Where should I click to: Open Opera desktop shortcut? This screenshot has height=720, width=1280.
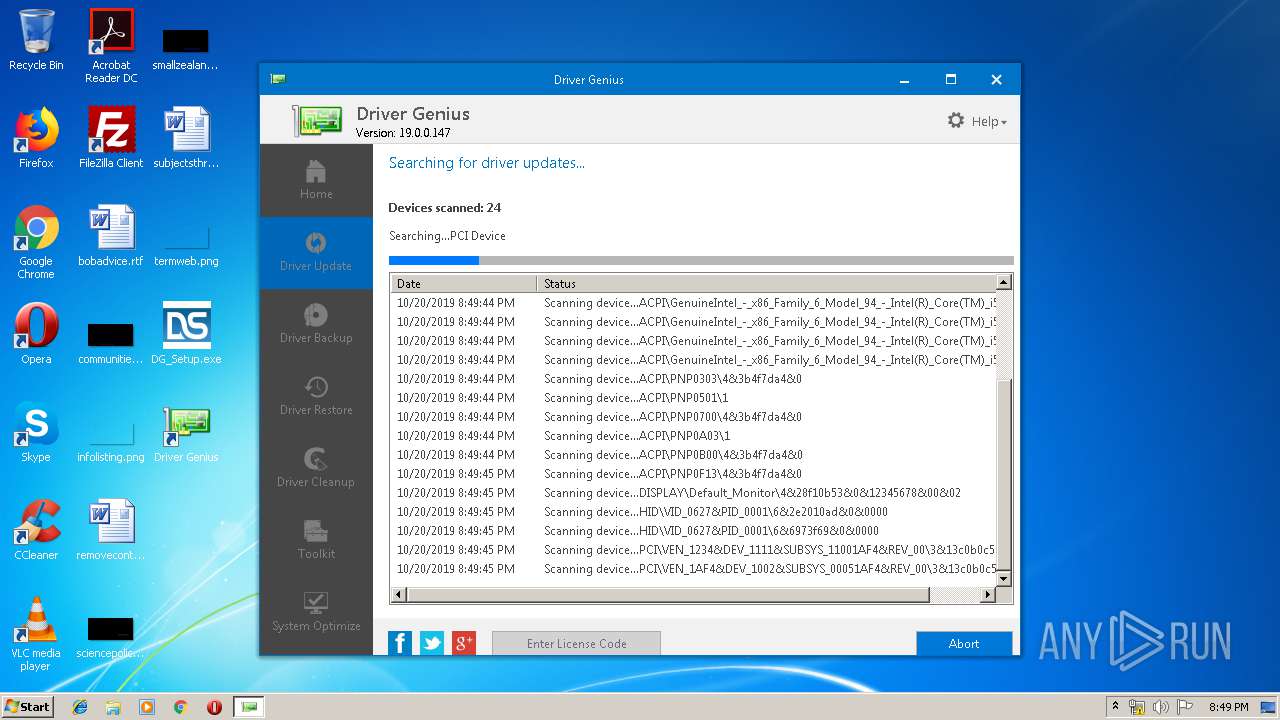point(36,334)
